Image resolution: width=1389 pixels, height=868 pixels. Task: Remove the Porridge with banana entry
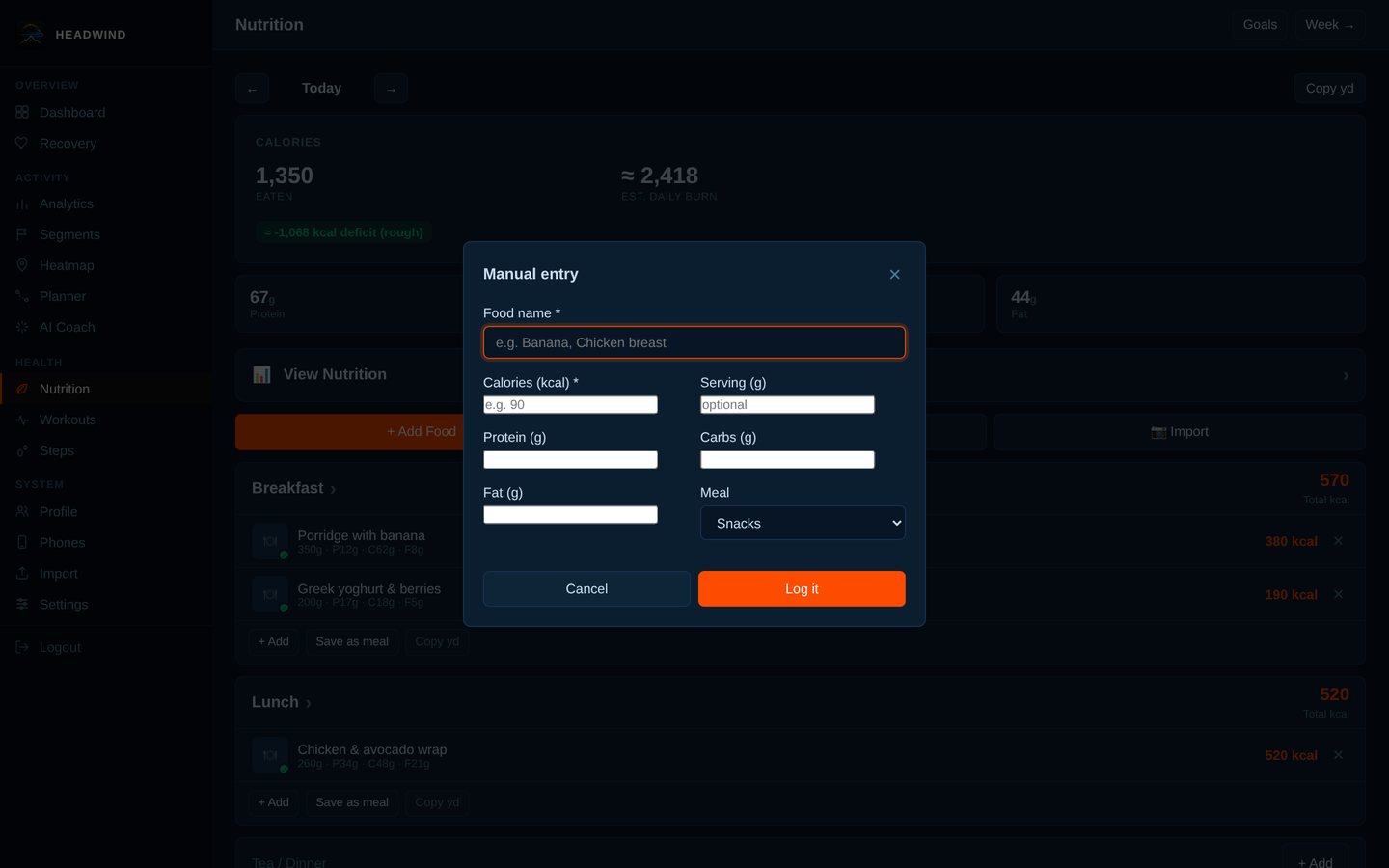click(1338, 542)
